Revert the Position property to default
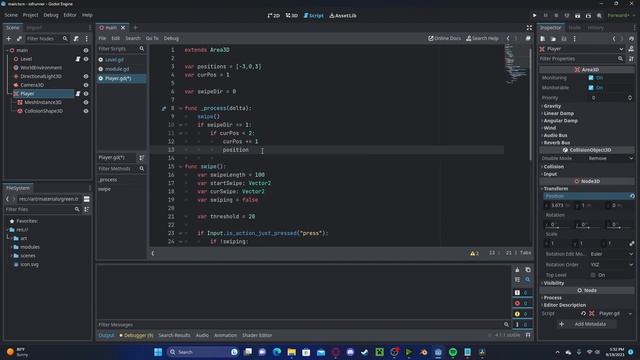Image resolution: width=640 pixels, height=360 pixels. [632, 196]
